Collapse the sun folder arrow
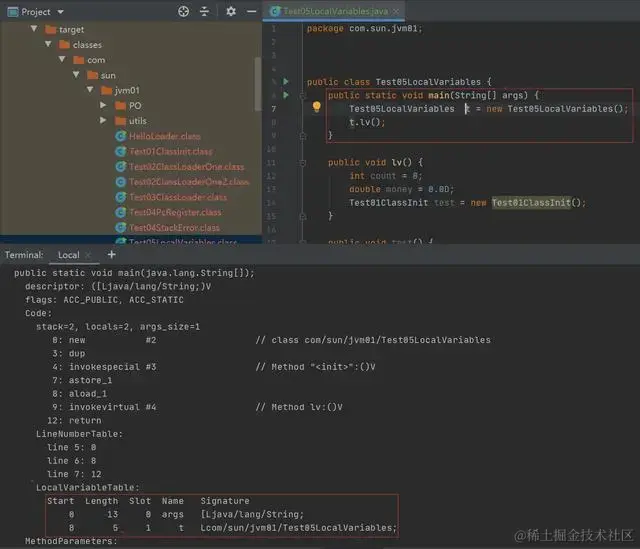This screenshot has height=549, width=640. click(x=76, y=75)
